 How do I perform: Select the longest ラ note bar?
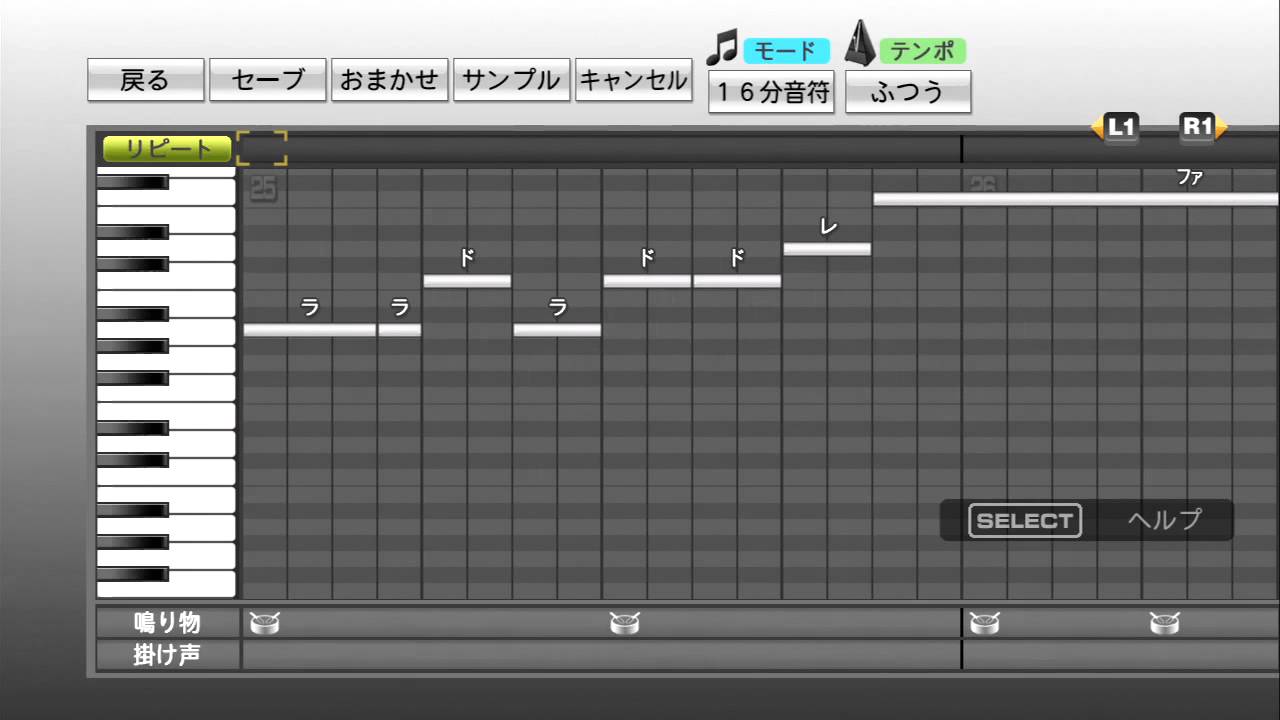pos(310,330)
